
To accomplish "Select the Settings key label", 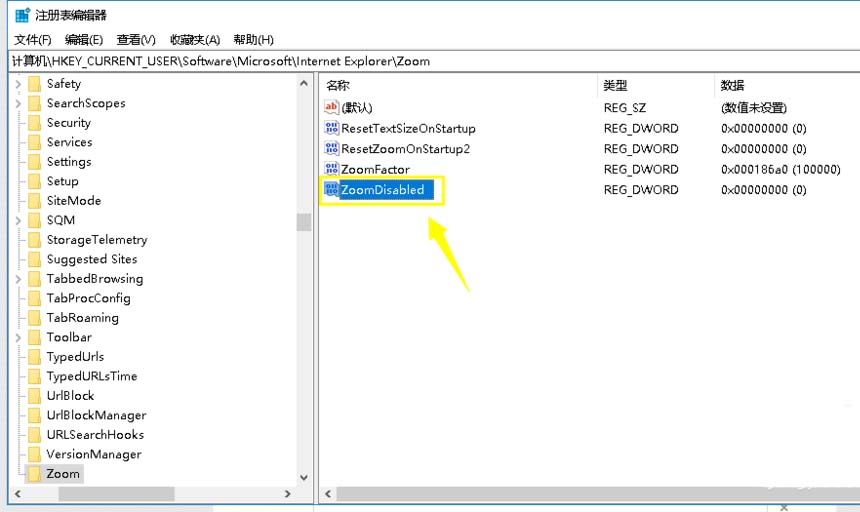I will click(69, 162).
